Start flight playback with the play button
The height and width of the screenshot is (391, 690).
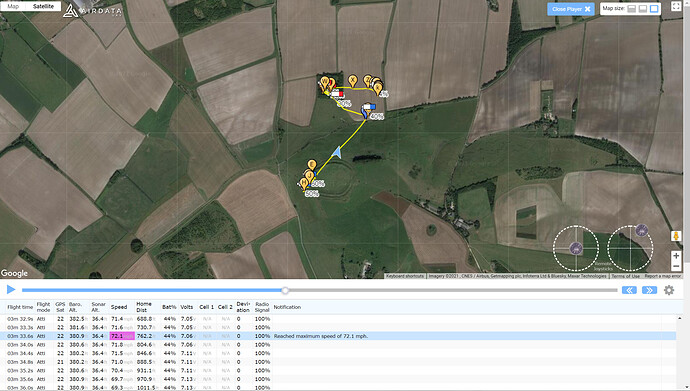11,289
